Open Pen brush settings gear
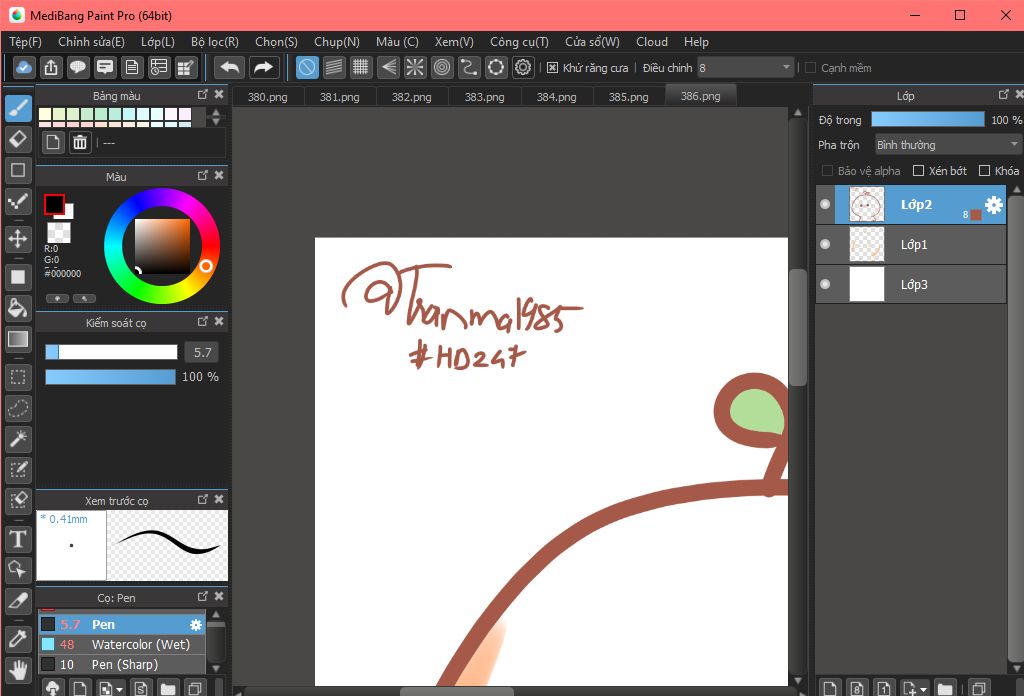This screenshot has height=696, width=1024. click(x=195, y=625)
